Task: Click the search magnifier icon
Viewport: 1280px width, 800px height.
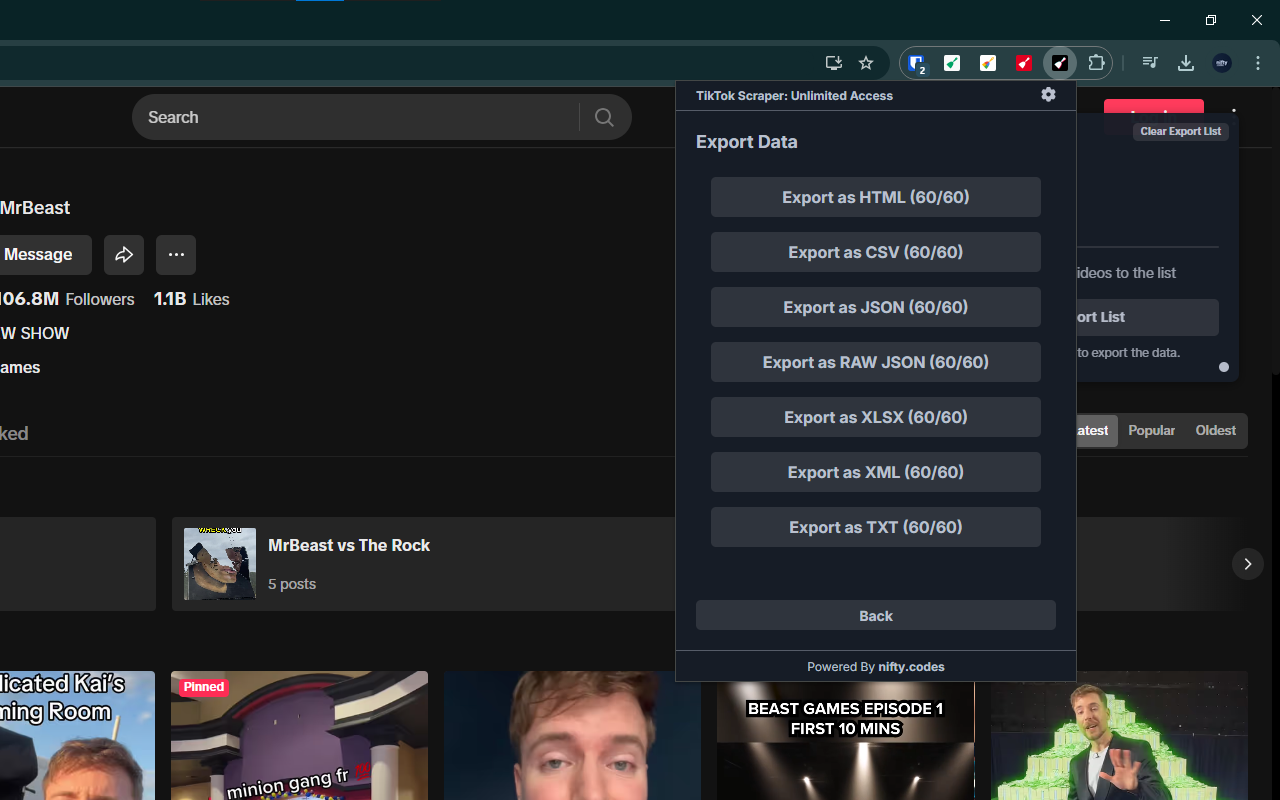Action: 604,117
